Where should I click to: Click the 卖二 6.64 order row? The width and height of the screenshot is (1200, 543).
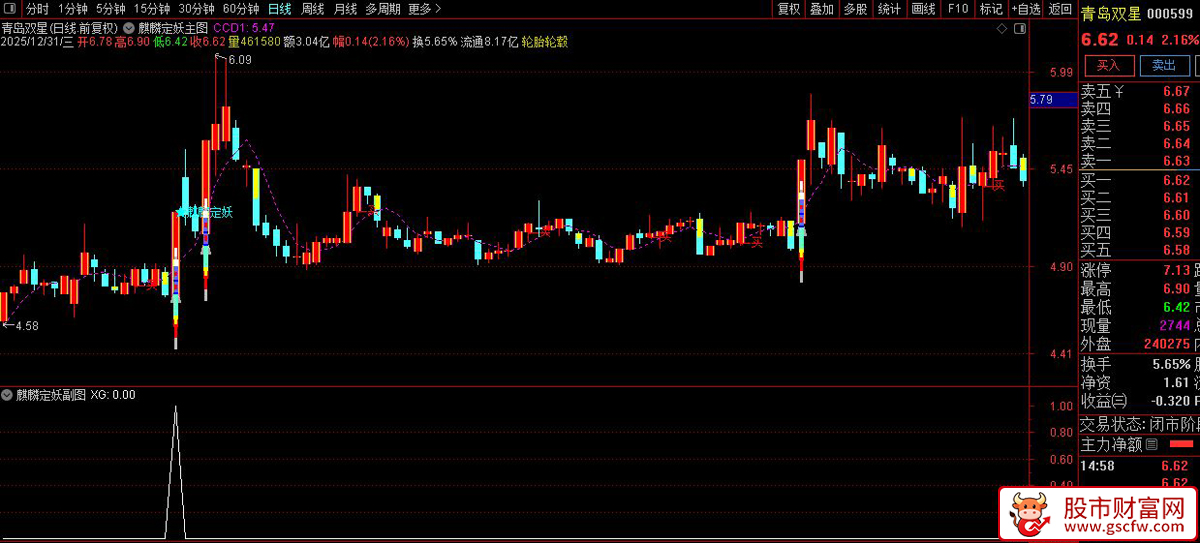pos(1138,143)
